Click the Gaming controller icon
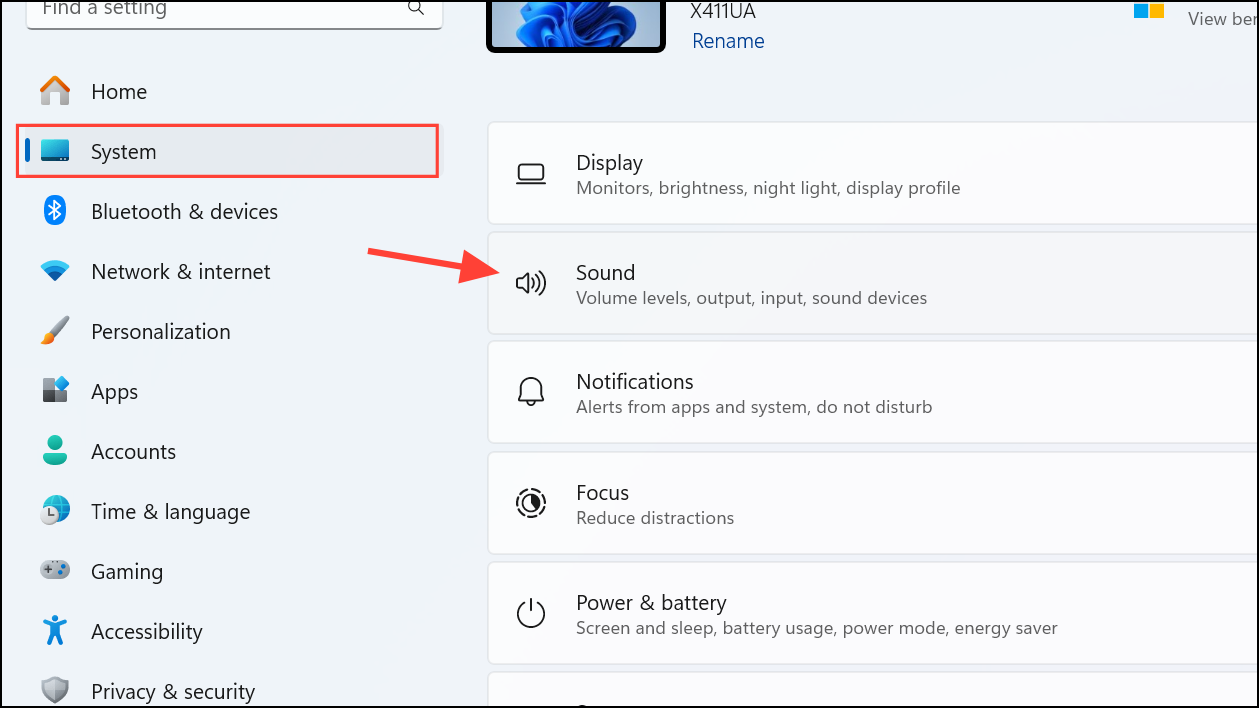The image size is (1259, 708). pyautogui.click(x=54, y=570)
